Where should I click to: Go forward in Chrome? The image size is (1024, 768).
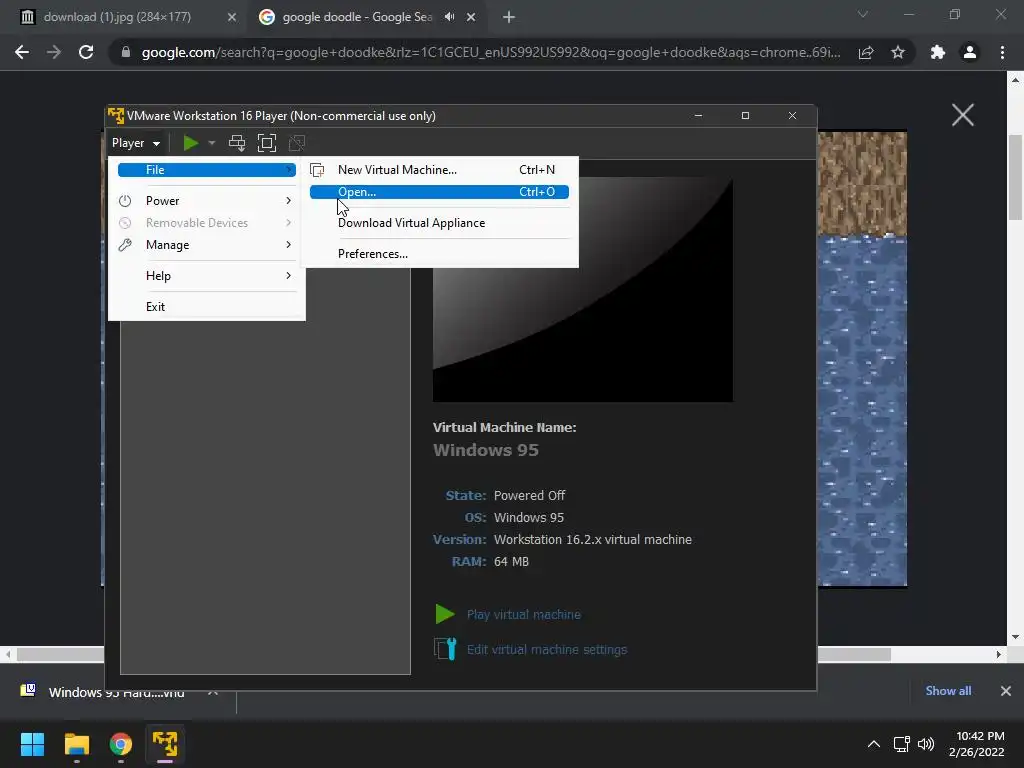tap(54, 52)
